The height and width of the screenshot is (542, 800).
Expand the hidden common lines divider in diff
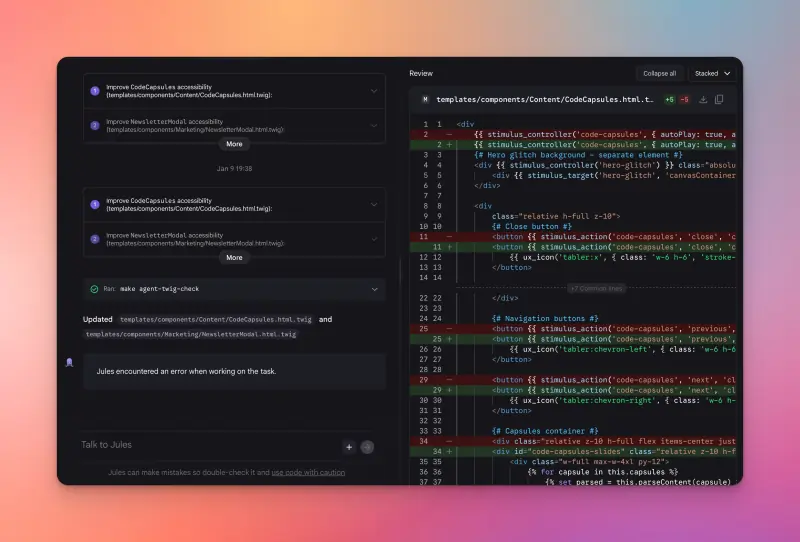point(596,288)
